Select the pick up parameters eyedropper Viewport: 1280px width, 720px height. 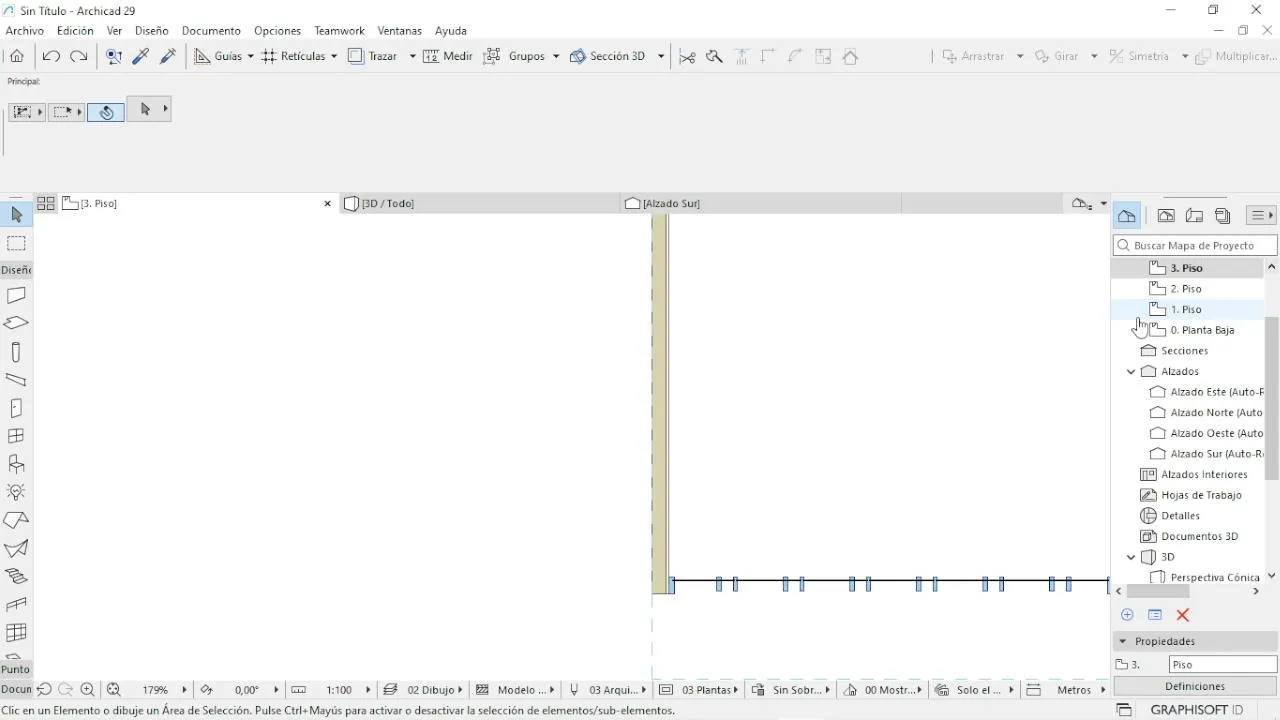[141, 57]
